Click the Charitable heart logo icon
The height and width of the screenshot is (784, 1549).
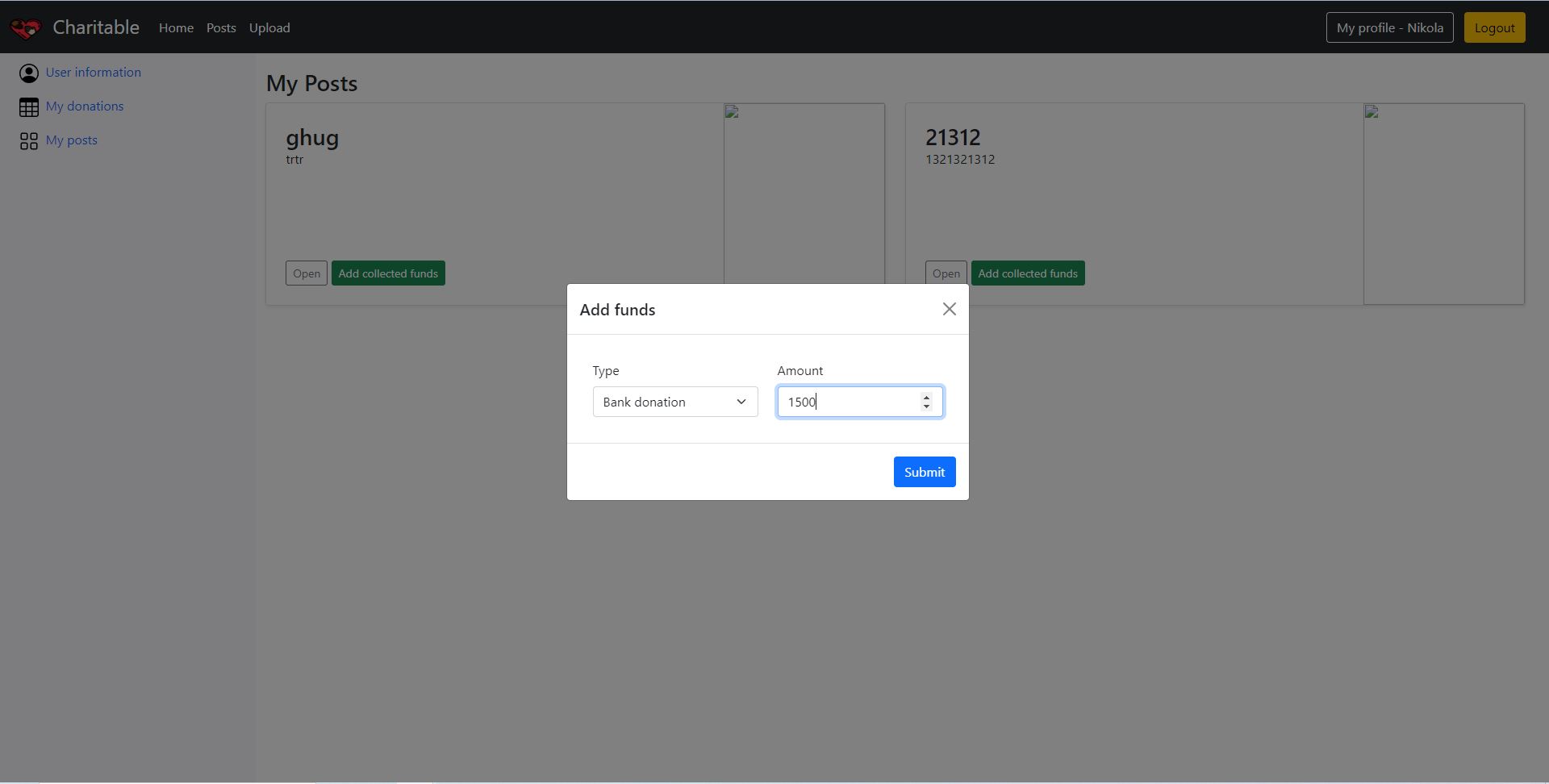(x=25, y=28)
